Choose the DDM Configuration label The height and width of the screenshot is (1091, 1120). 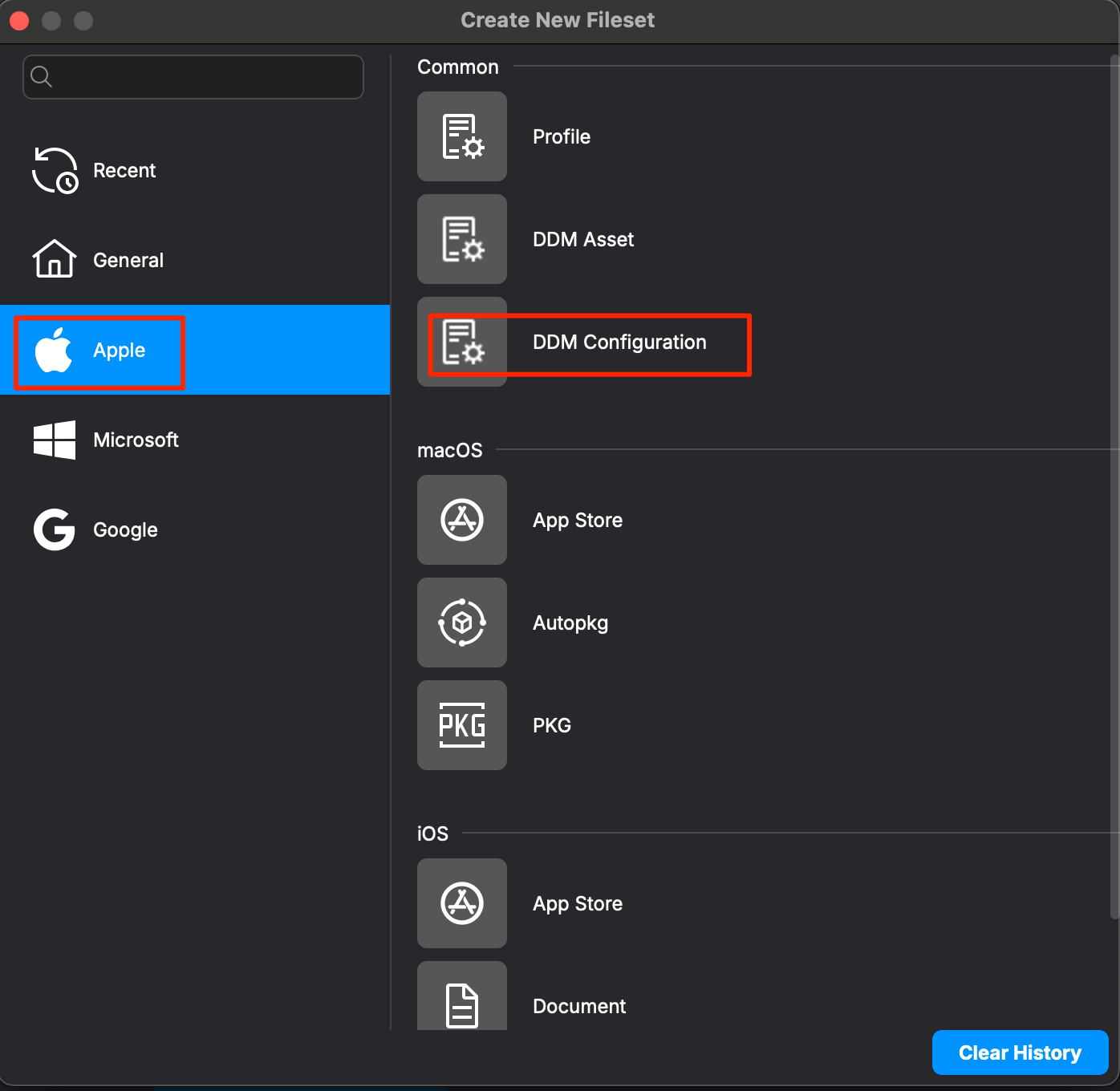pos(619,342)
